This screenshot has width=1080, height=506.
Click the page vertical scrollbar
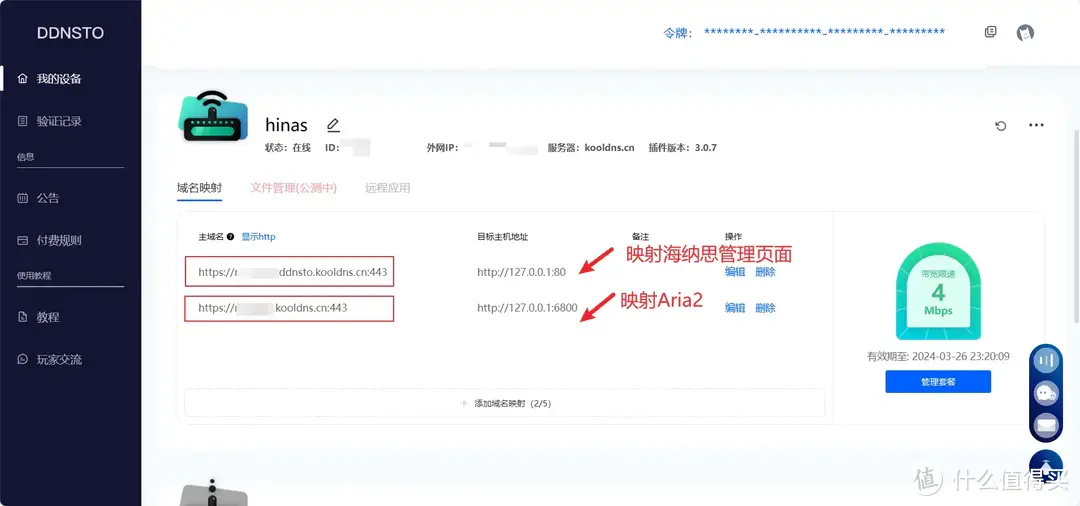[x=1076, y=224]
